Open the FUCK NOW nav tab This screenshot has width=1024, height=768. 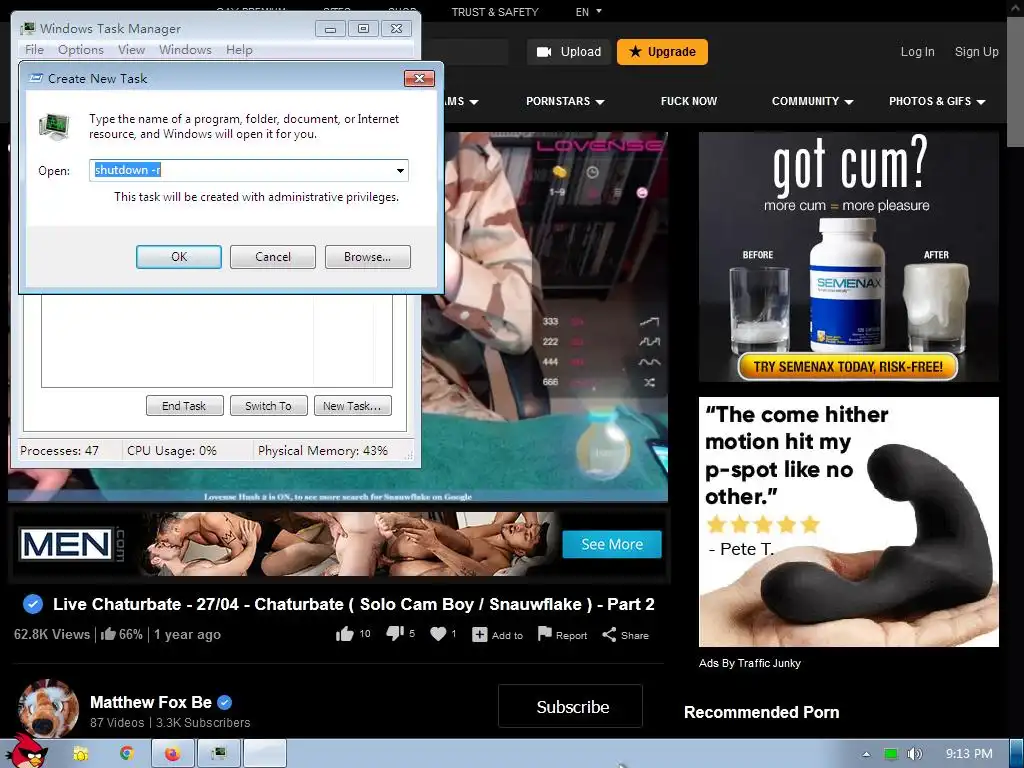[x=689, y=101]
